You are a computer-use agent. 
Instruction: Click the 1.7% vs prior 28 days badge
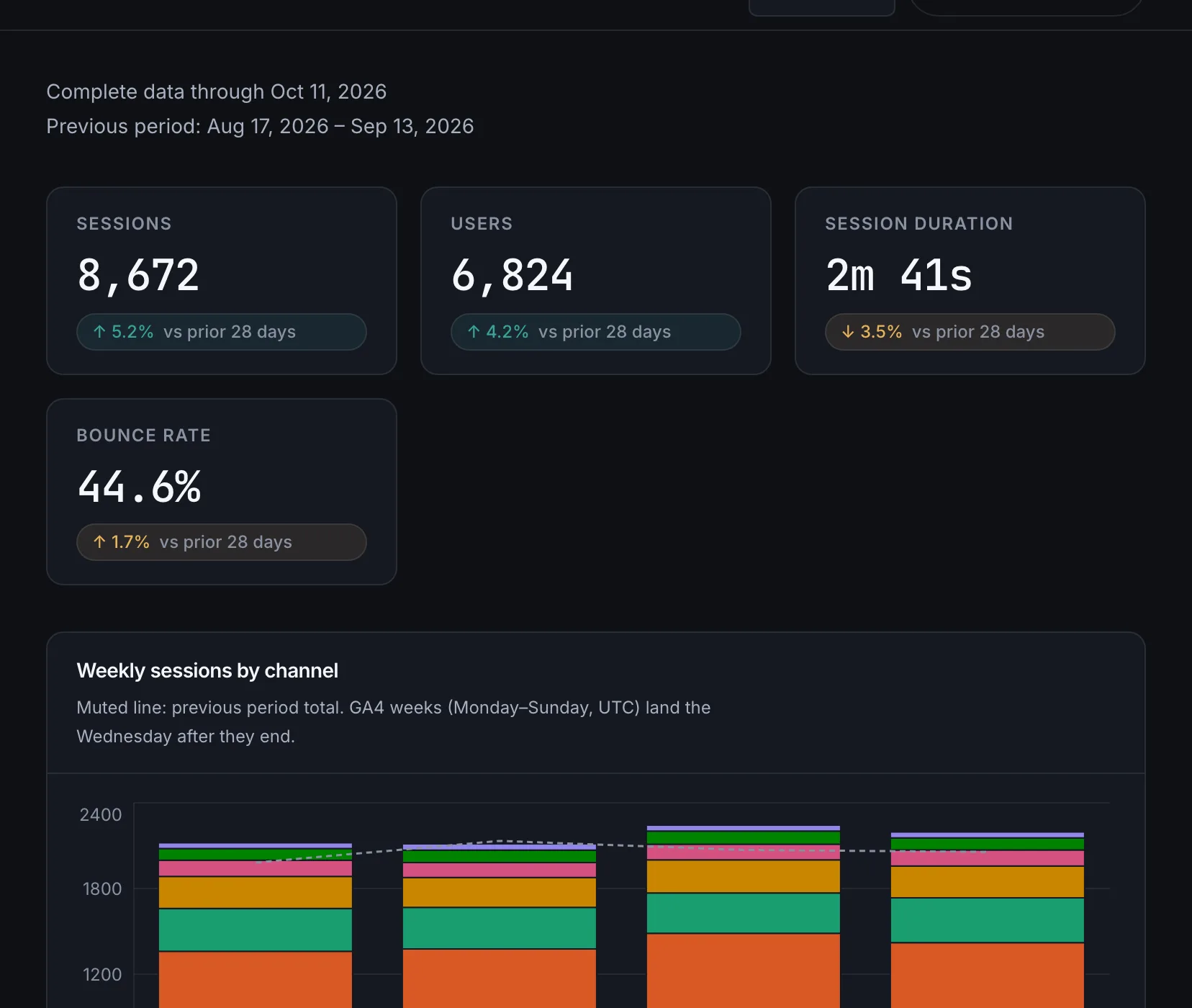point(222,542)
